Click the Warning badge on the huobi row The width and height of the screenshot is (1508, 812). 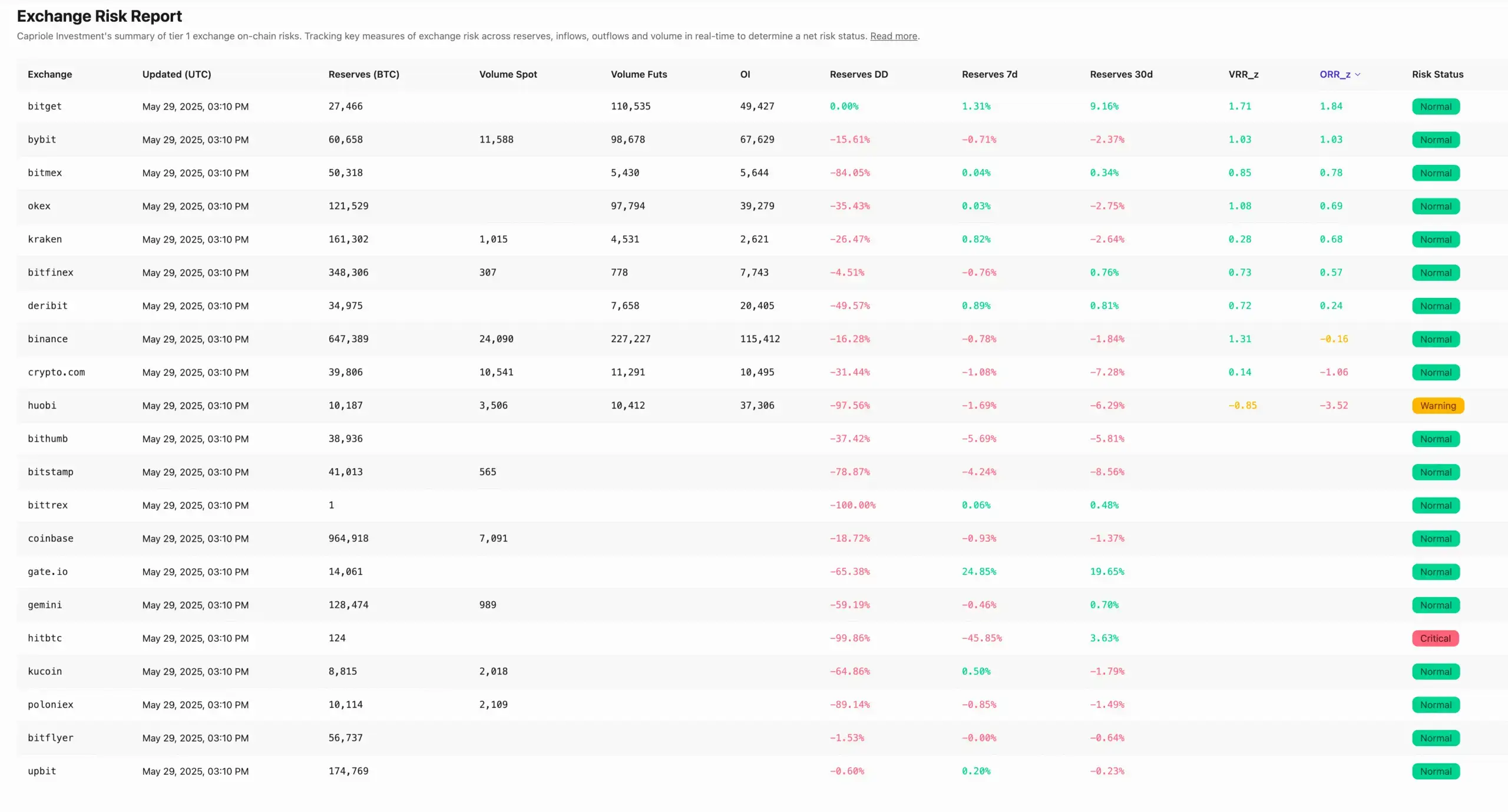coord(1437,406)
